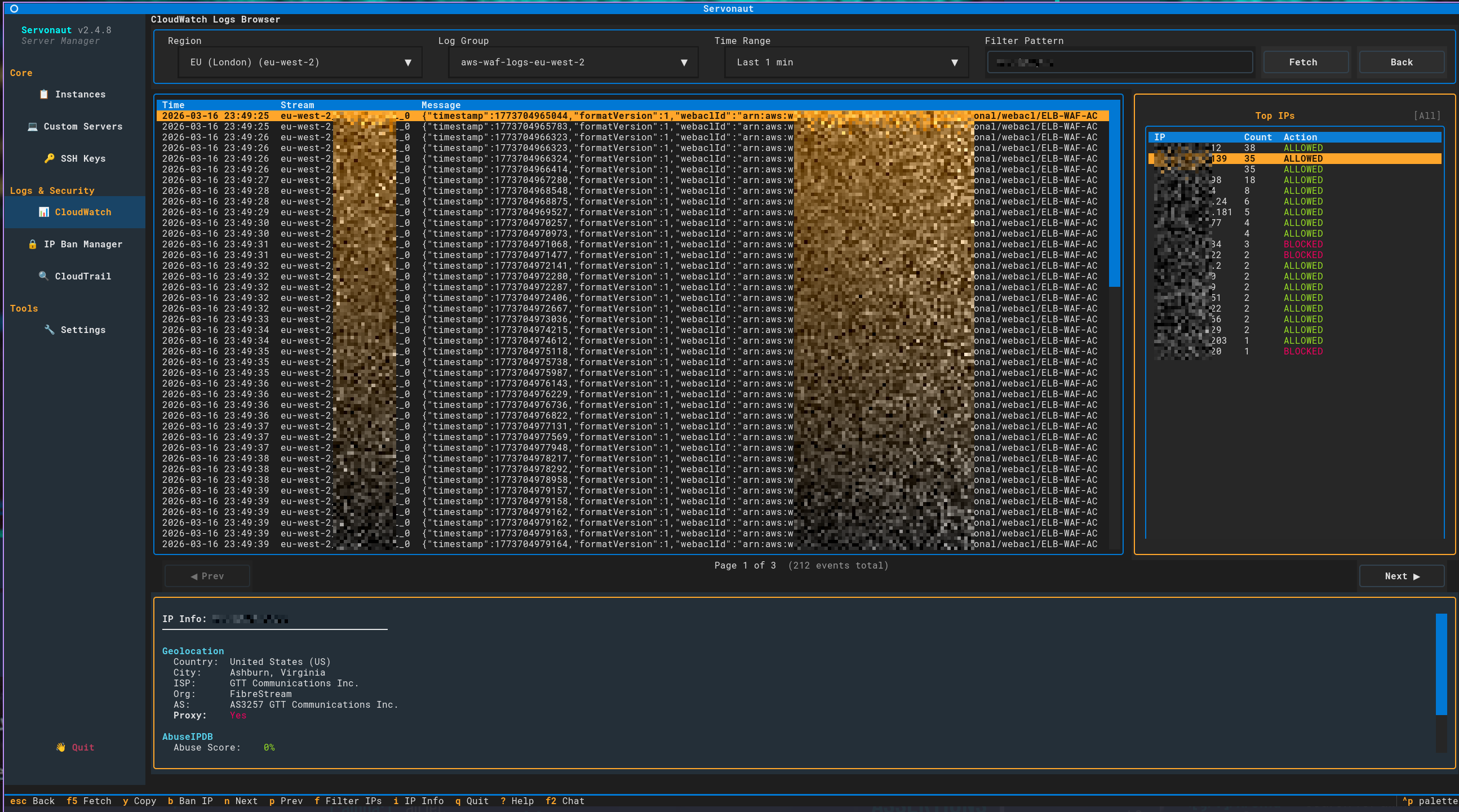Click the Message column header
This screenshot has width=1459, height=812.
441,105
